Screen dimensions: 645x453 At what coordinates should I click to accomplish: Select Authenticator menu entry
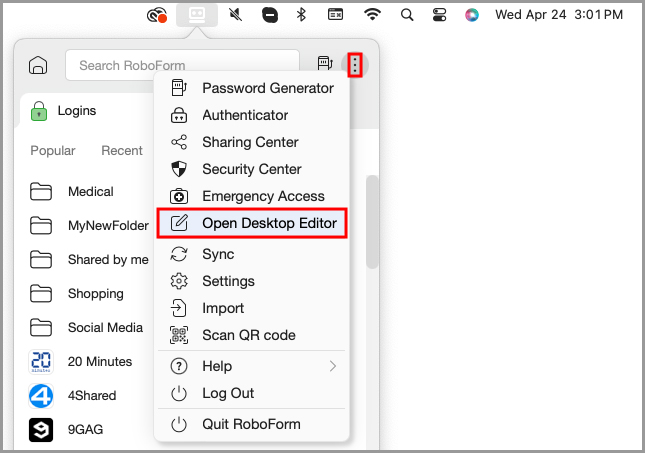[252, 115]
